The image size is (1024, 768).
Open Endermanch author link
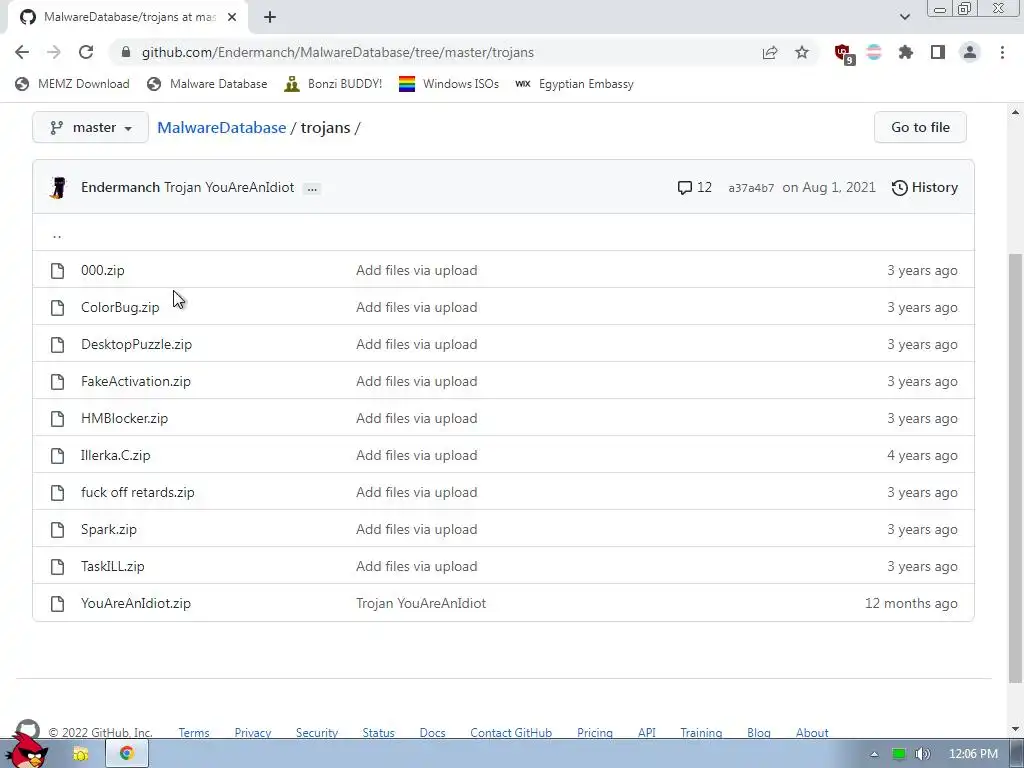click(120, 187)
